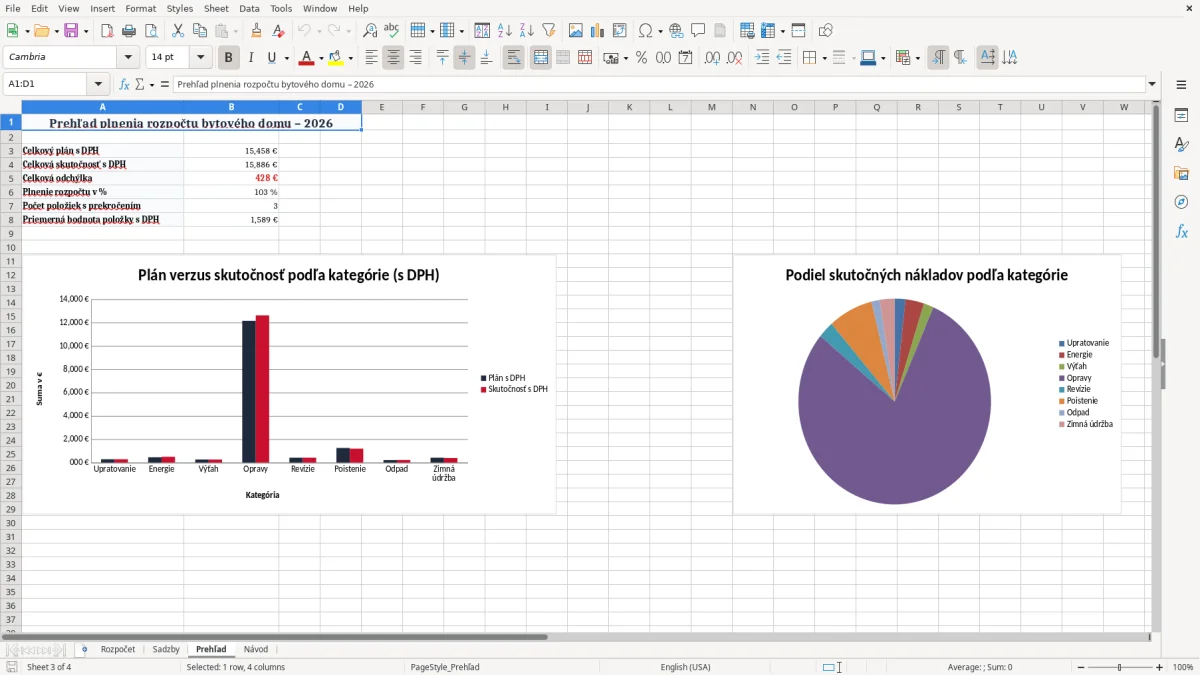1200x675 pixels.
Task: Switch to the Rozpočet sheet tab
Action: pyautogui.click(x=118, y=649)
